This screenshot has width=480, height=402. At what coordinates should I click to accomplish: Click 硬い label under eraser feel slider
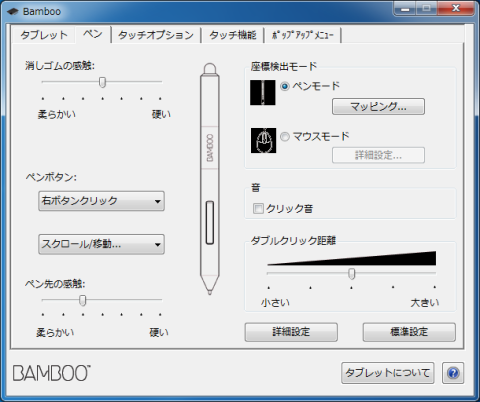point(161,115)
